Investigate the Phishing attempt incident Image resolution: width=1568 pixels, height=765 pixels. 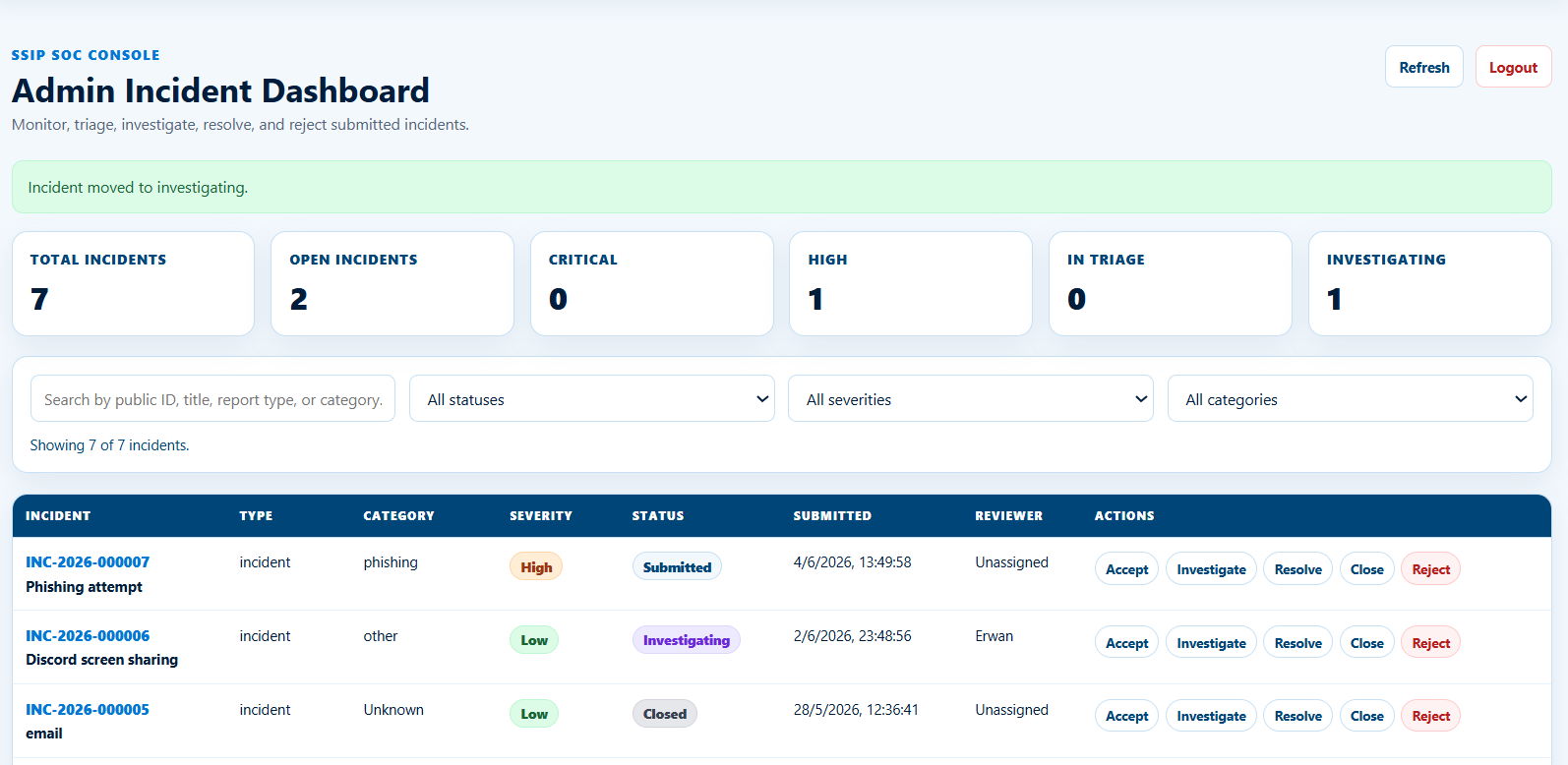click(1211, 568)
